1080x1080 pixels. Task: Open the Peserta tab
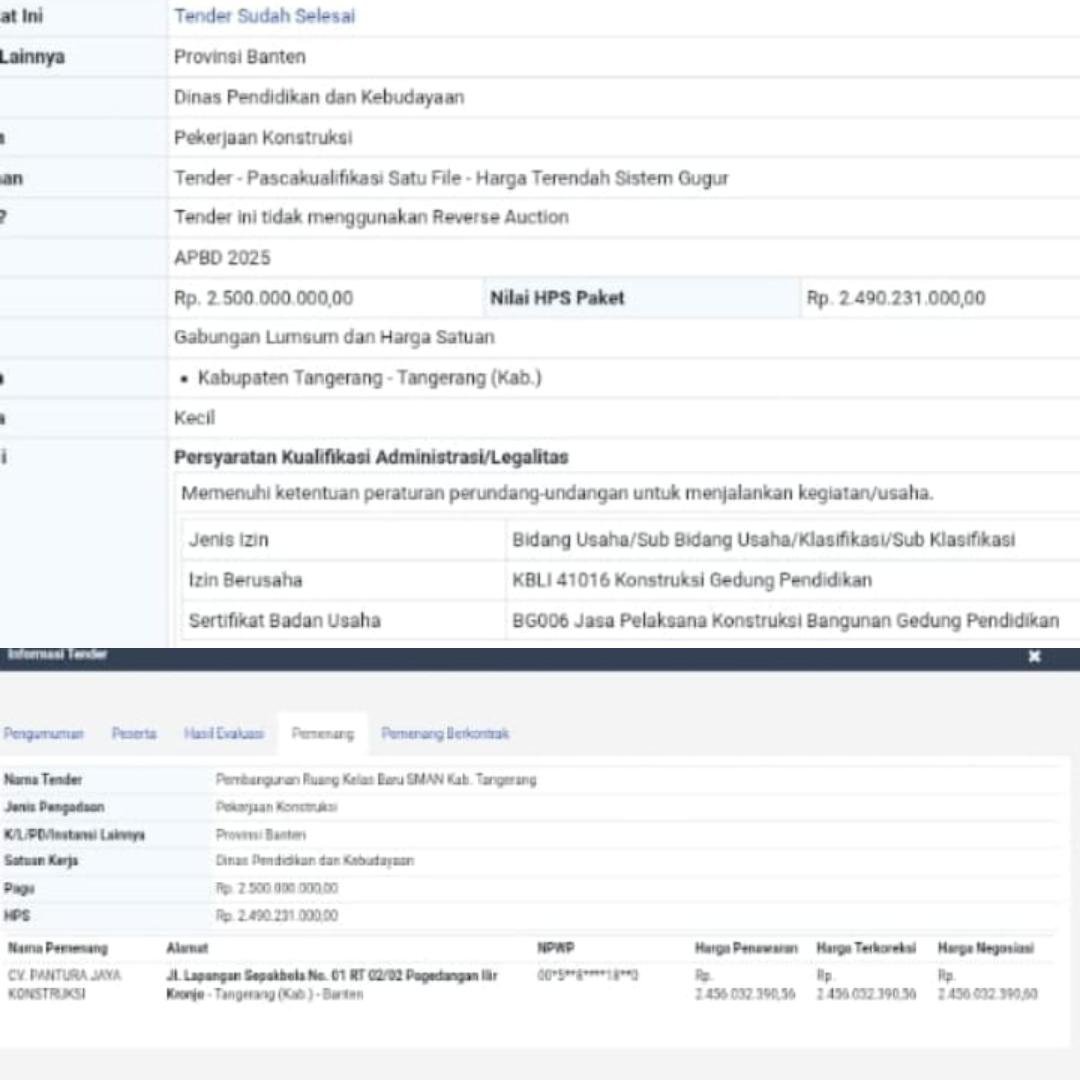(134, 734)
